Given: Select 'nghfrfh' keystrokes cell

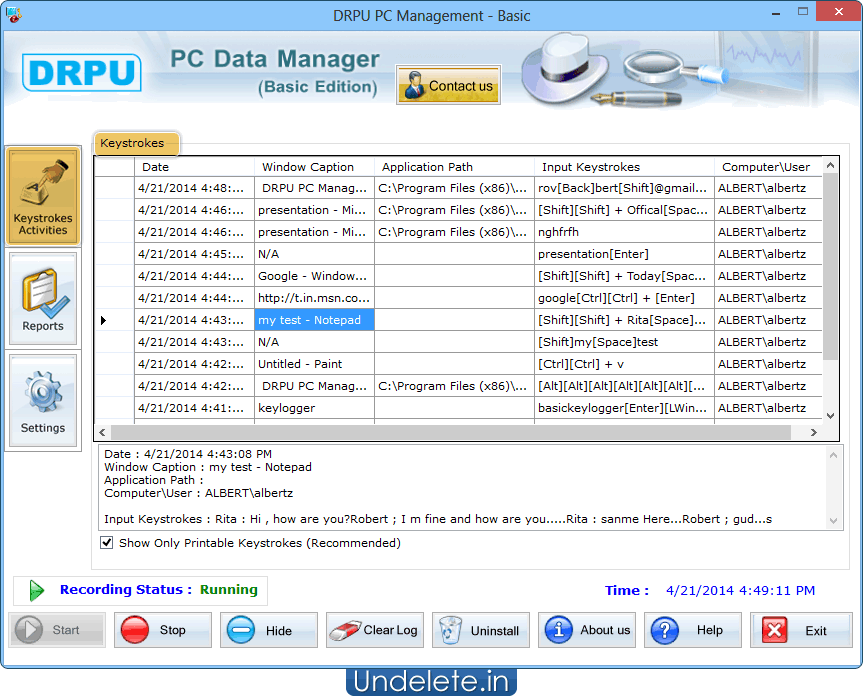Looking at the screenshot, I should click(x=624, y=232).
